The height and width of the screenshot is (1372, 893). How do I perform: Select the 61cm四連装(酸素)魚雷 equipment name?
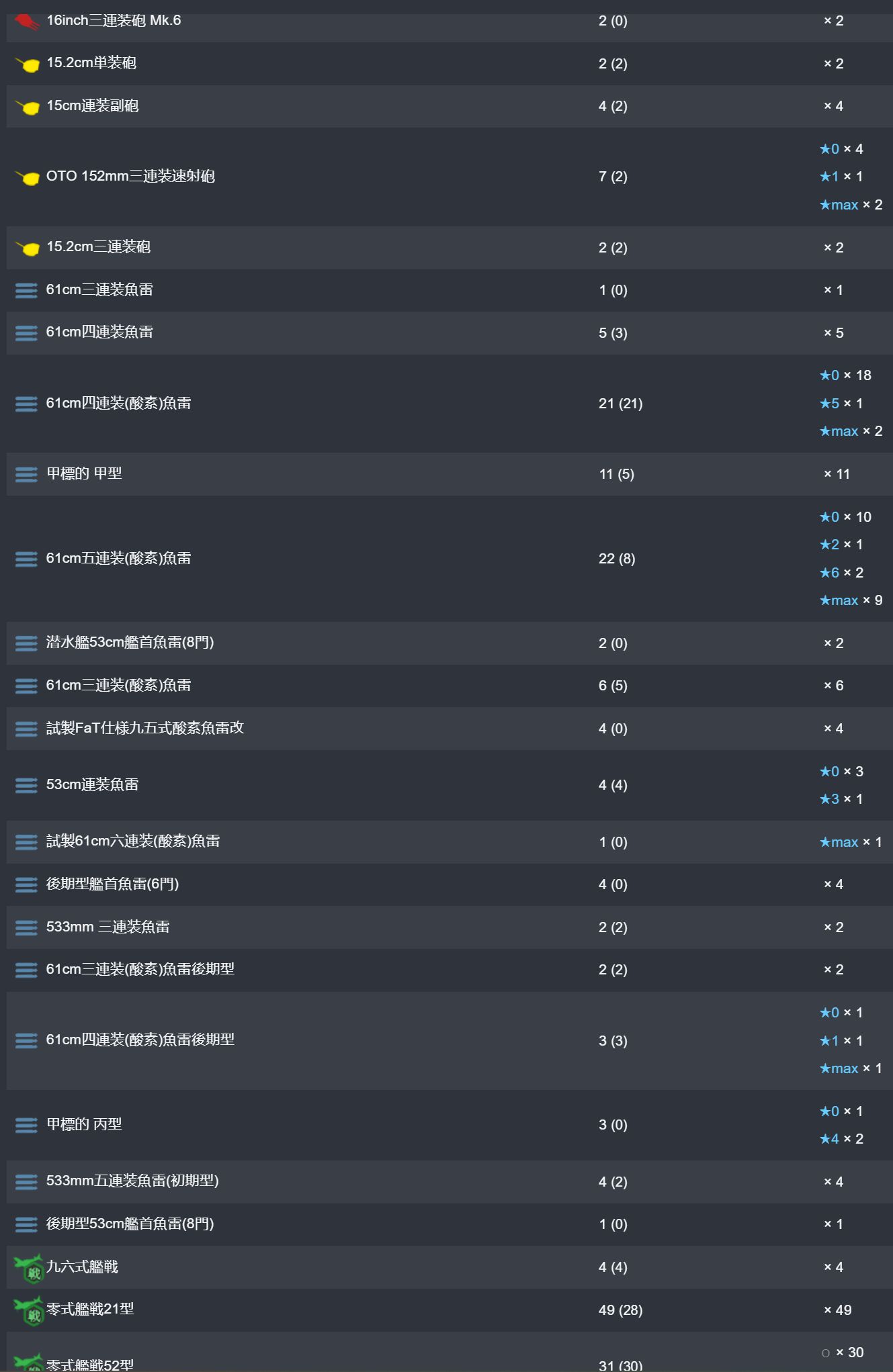pyautogui.click(x=118, y=403)
